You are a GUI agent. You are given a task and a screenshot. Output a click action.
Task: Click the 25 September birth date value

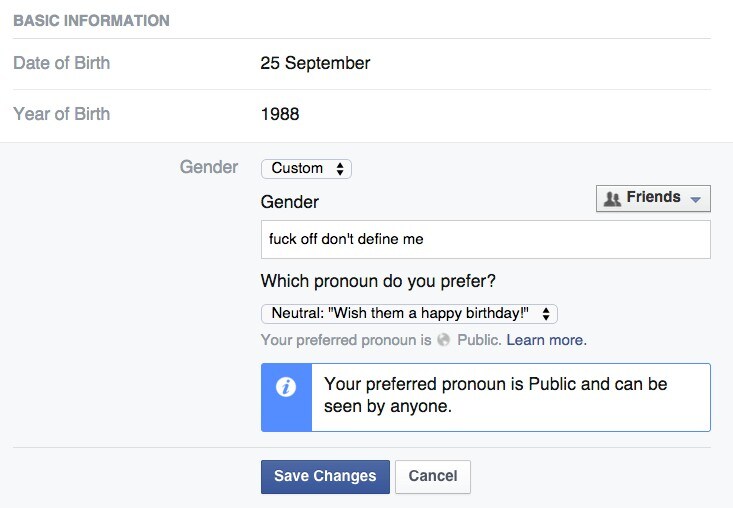click(x=315, y=63)
